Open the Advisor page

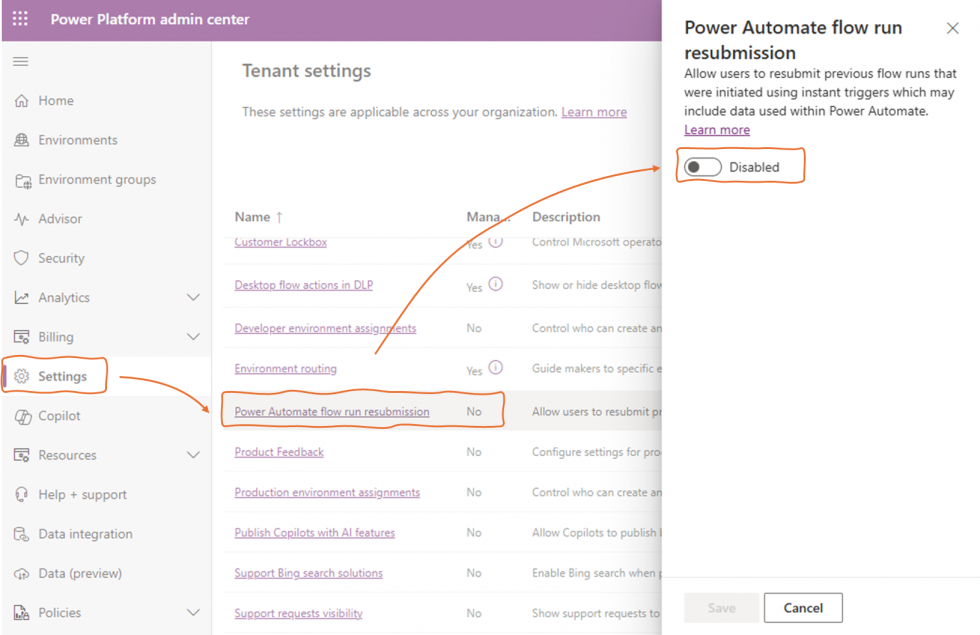click(x=62, y=218)
